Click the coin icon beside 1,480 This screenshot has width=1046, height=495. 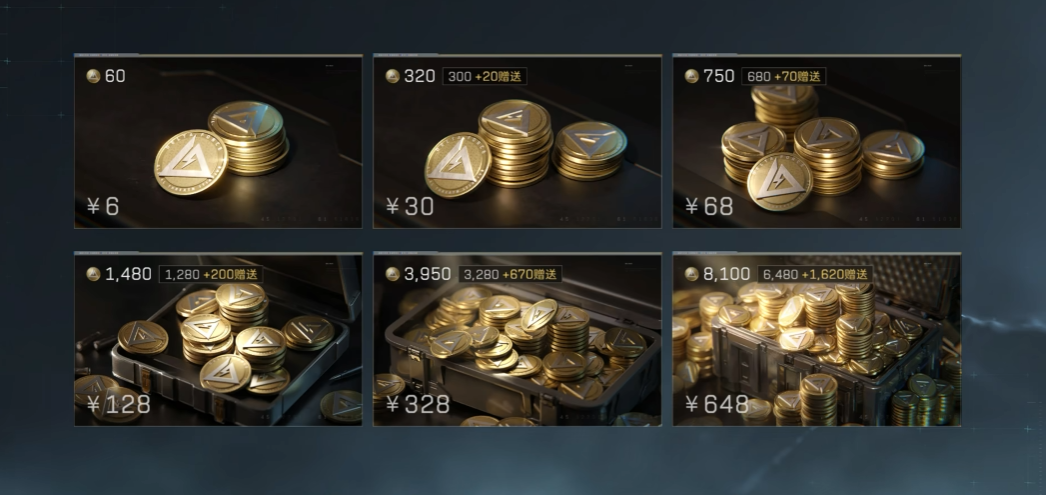click(93, 274)
